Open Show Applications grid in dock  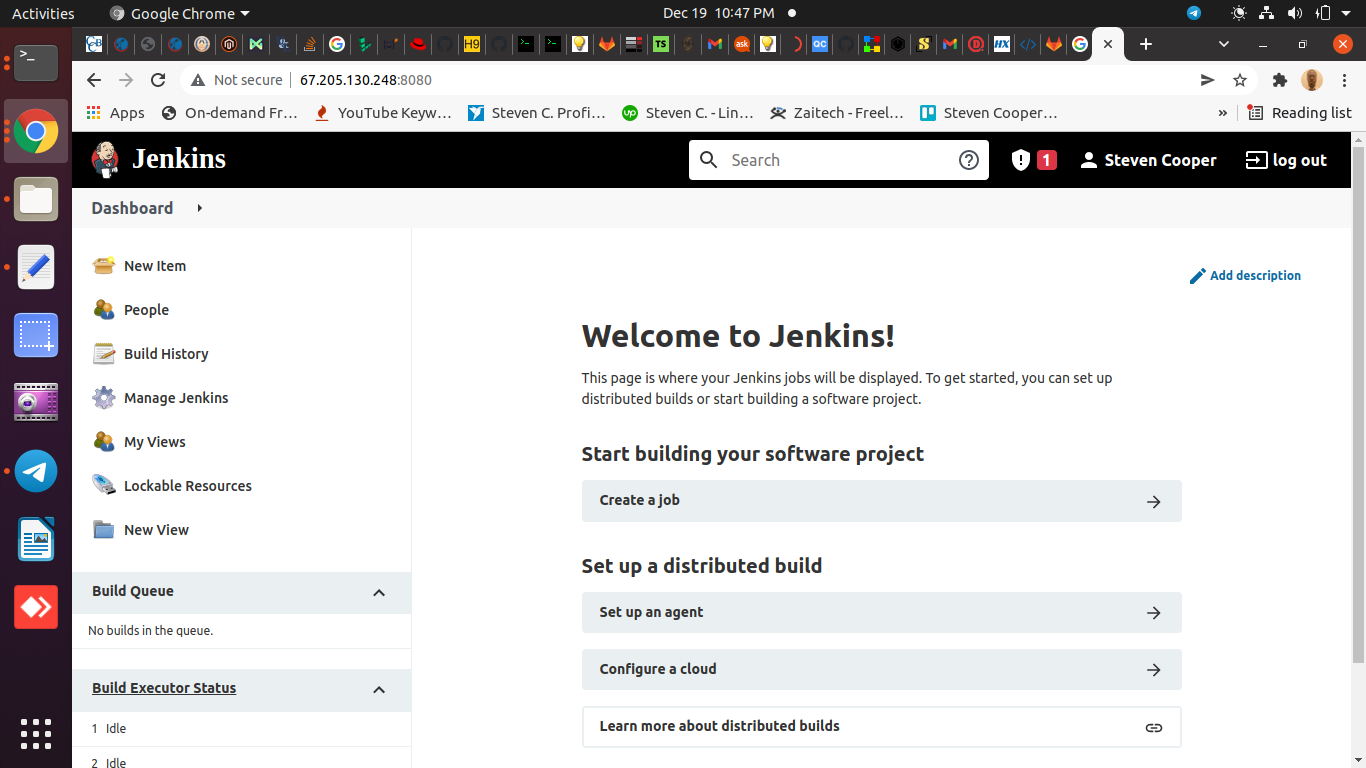[x=36, y=733]
